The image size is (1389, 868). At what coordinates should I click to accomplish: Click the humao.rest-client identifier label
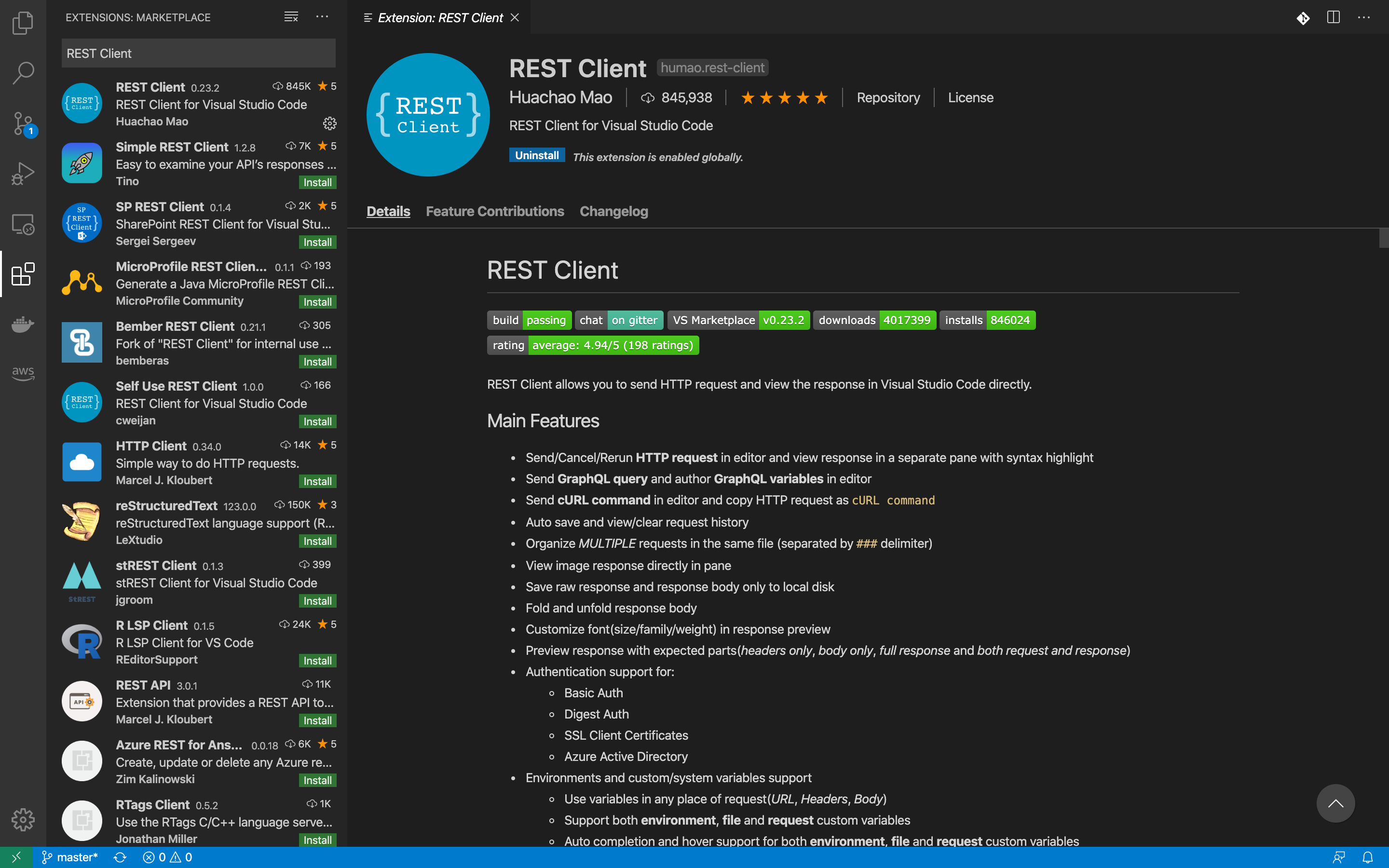point(712,68)
